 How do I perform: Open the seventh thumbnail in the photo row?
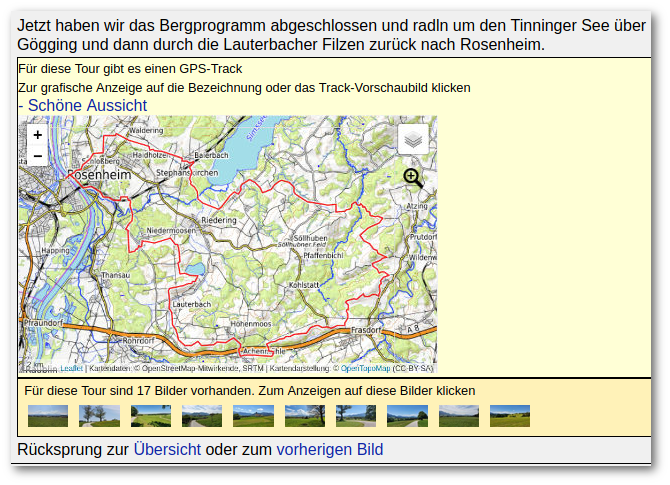(356, 416)
